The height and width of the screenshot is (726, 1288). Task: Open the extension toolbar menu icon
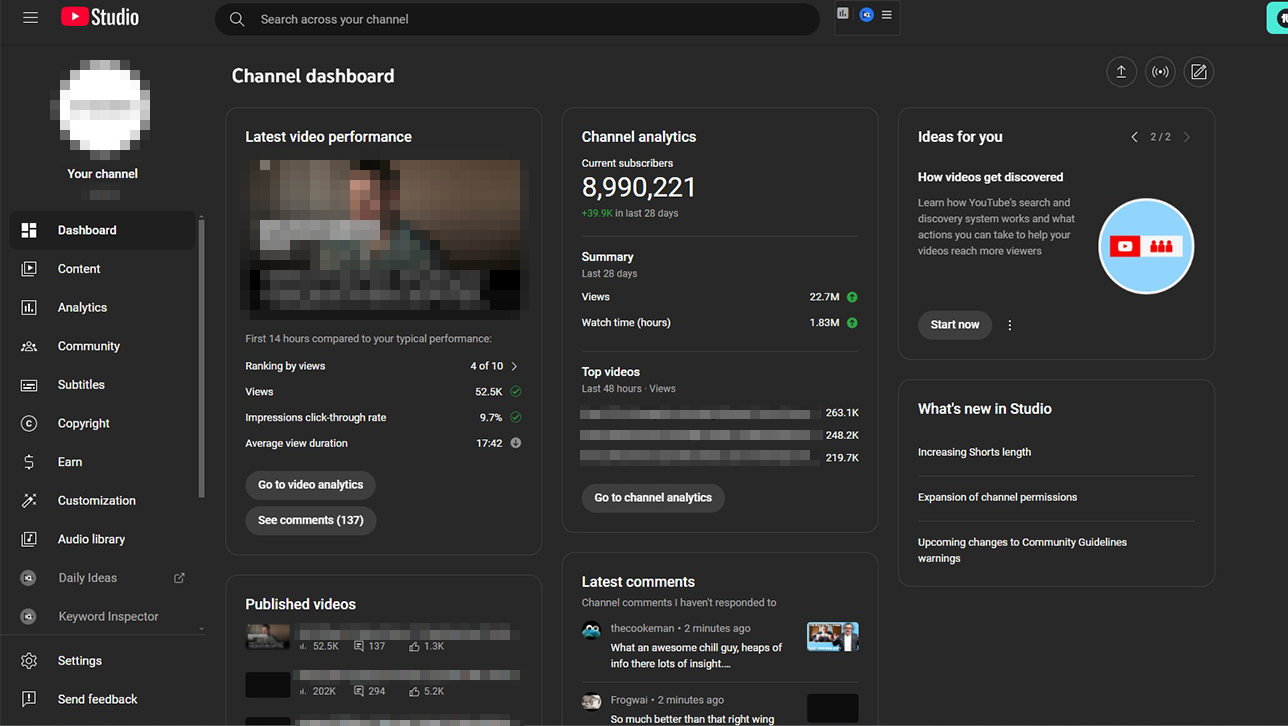(x=887, y=15)
